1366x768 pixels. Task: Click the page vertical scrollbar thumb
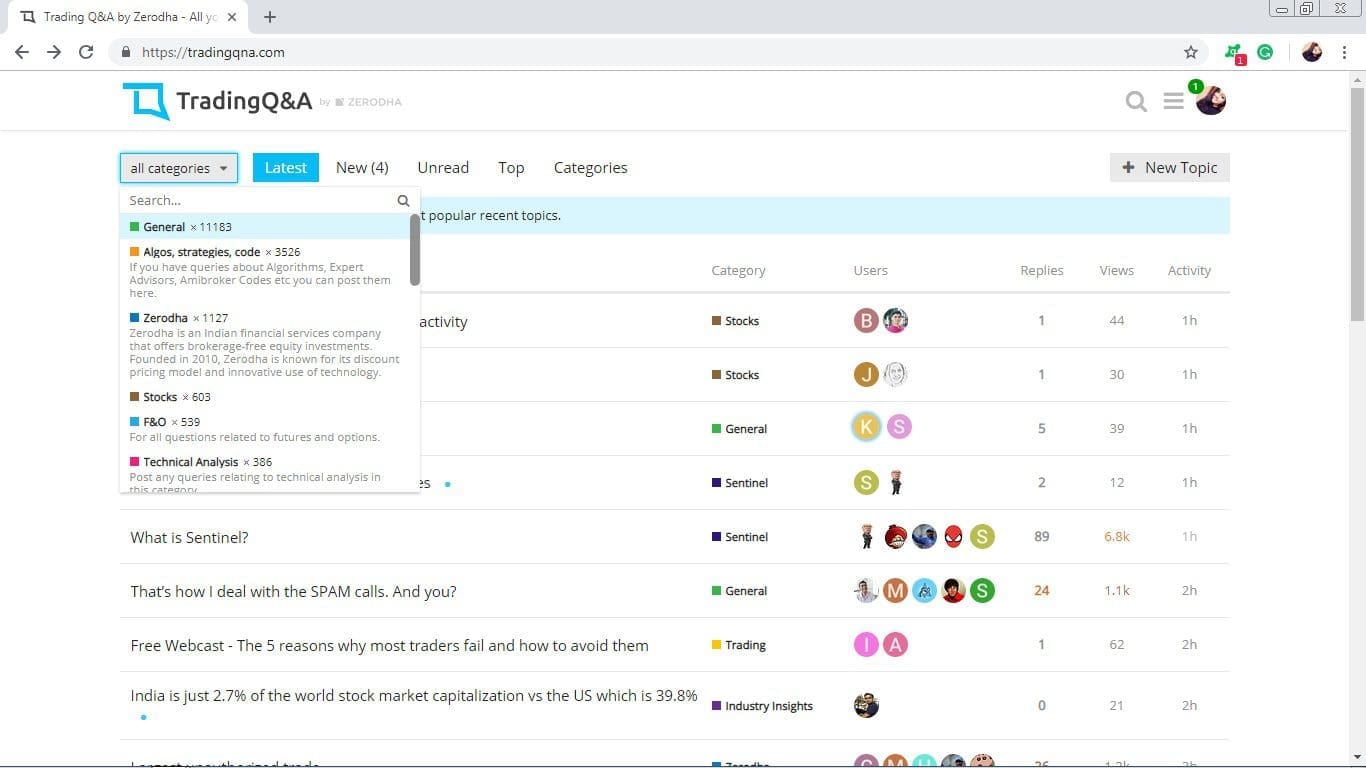1357,205
